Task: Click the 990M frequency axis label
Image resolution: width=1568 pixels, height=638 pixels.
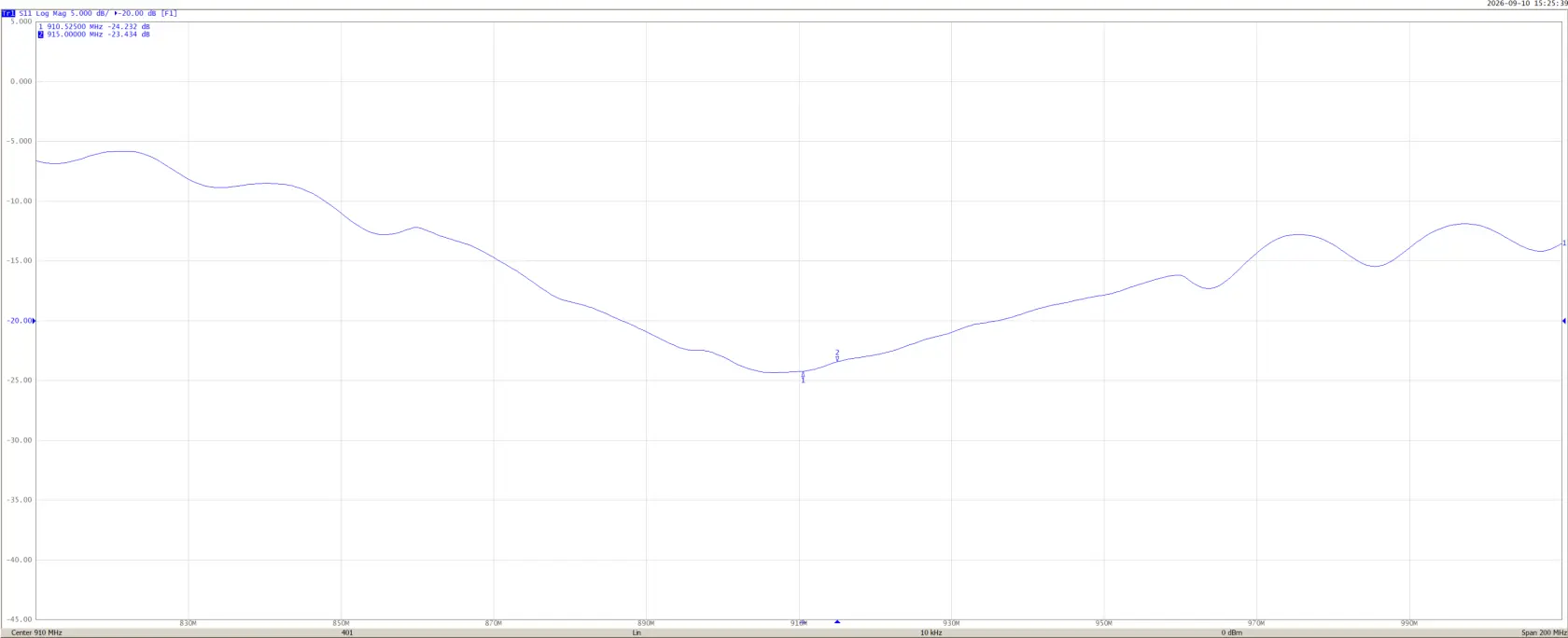Action: [1409, 623]
